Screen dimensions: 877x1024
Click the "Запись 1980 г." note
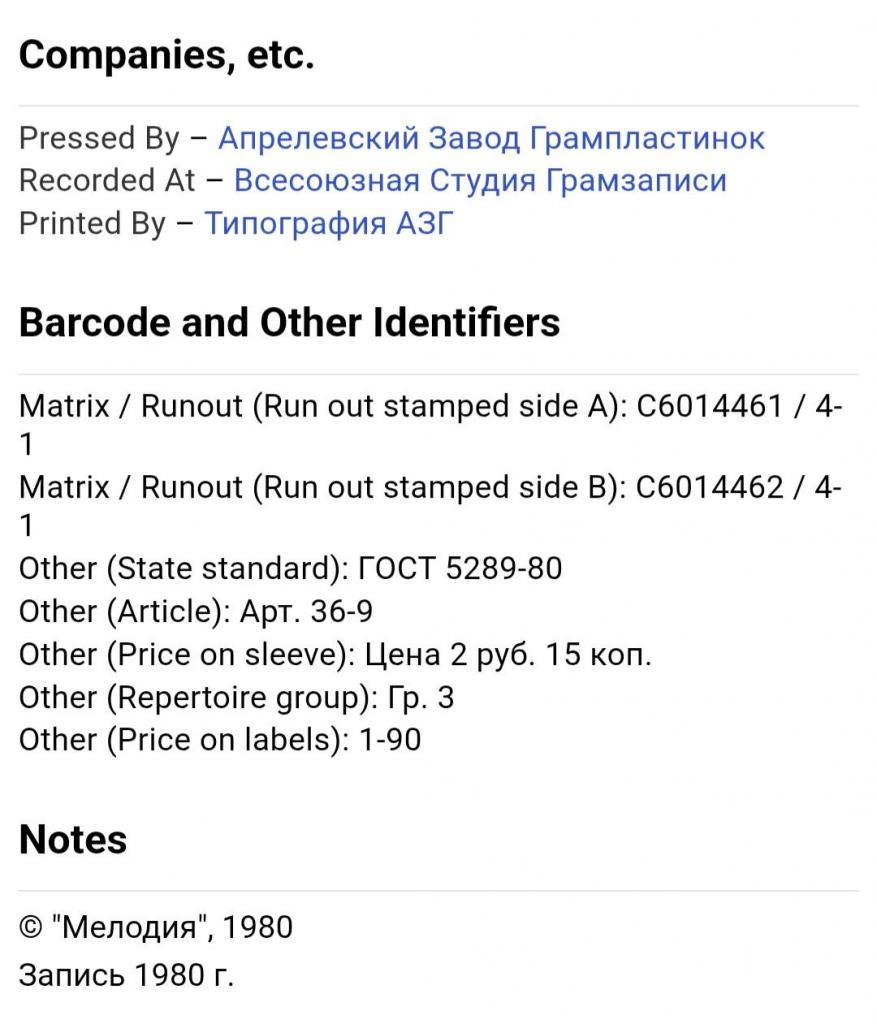click(x=126, y=975)
